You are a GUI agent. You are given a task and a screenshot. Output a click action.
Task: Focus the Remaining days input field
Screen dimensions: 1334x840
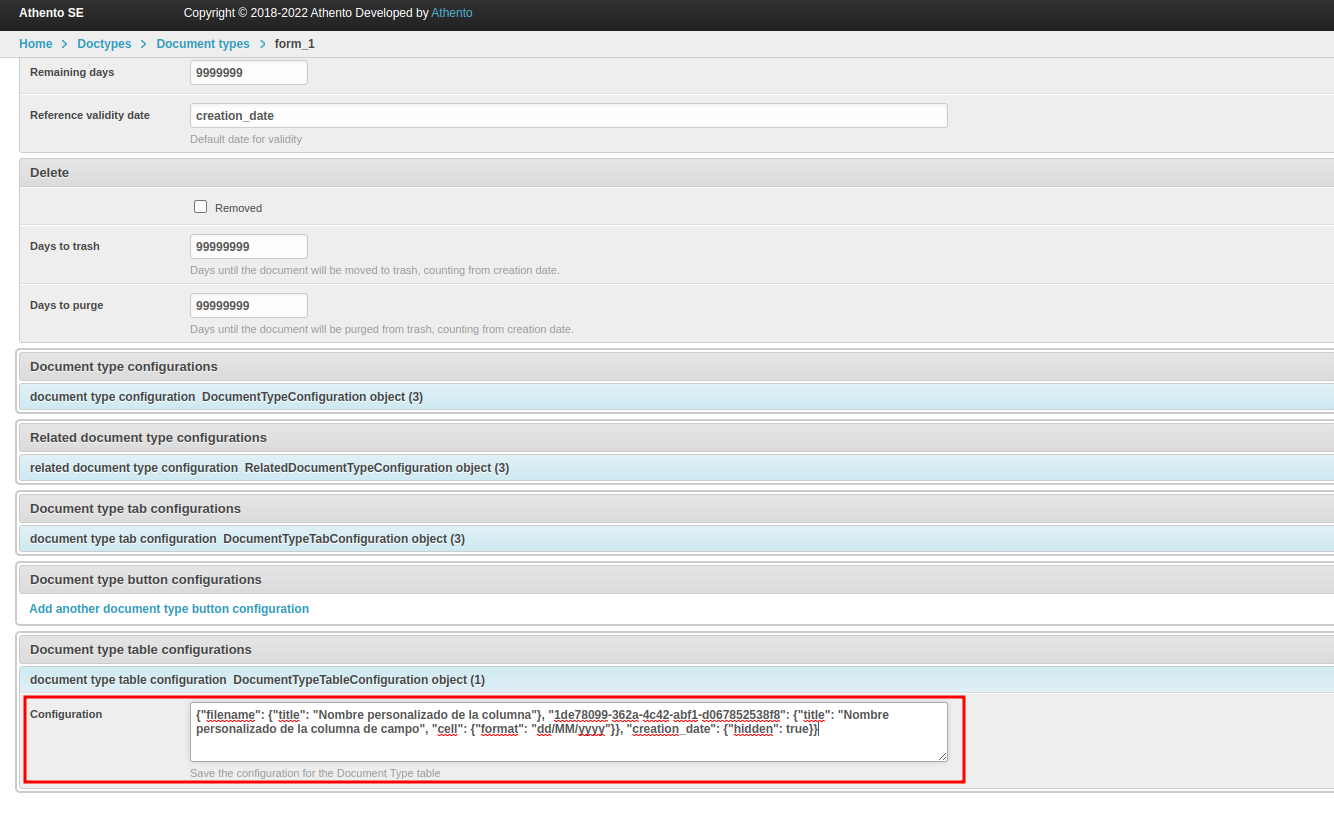(248, 73)
